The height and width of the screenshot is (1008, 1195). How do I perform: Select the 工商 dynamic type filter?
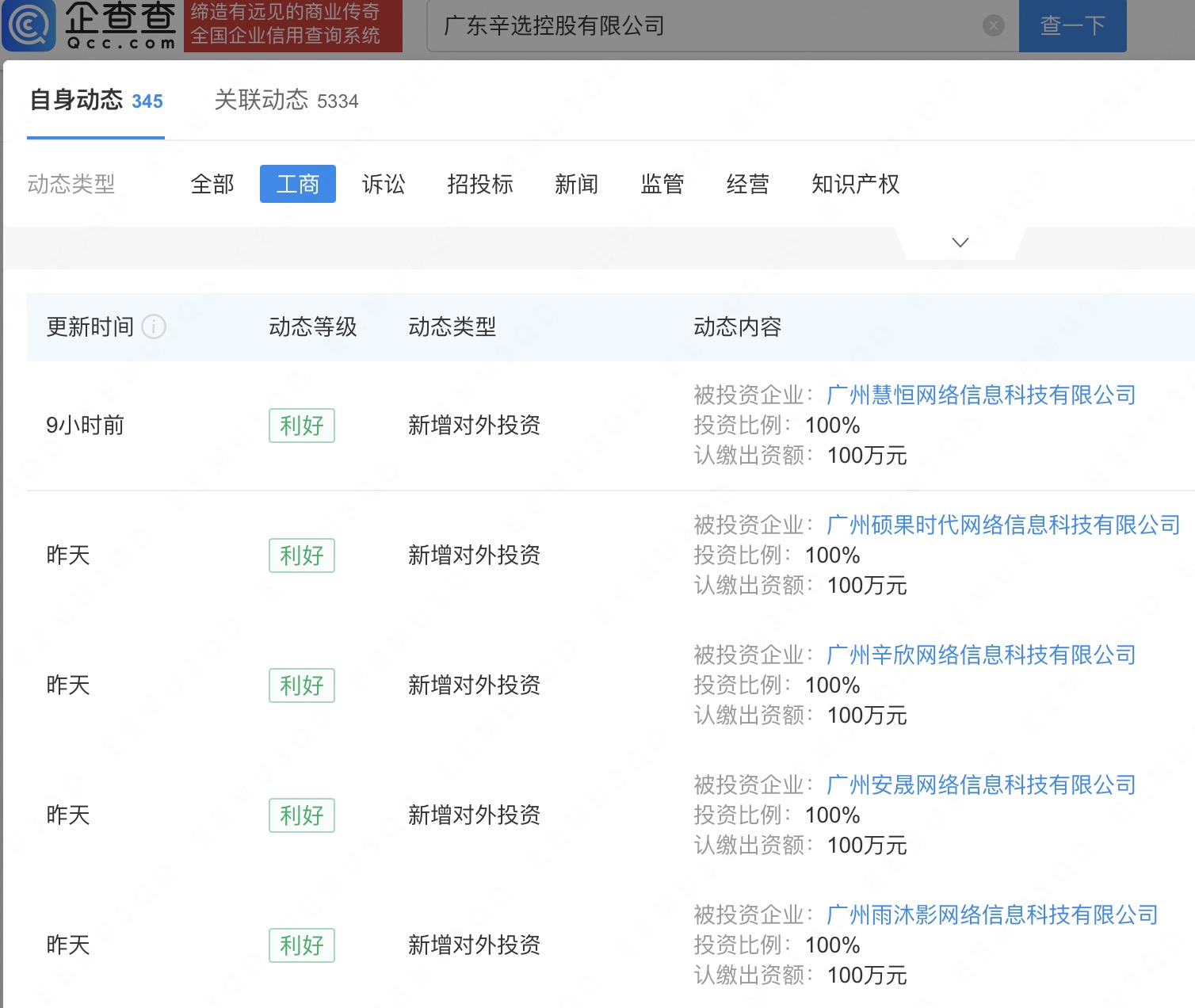[x=298, y=185]
